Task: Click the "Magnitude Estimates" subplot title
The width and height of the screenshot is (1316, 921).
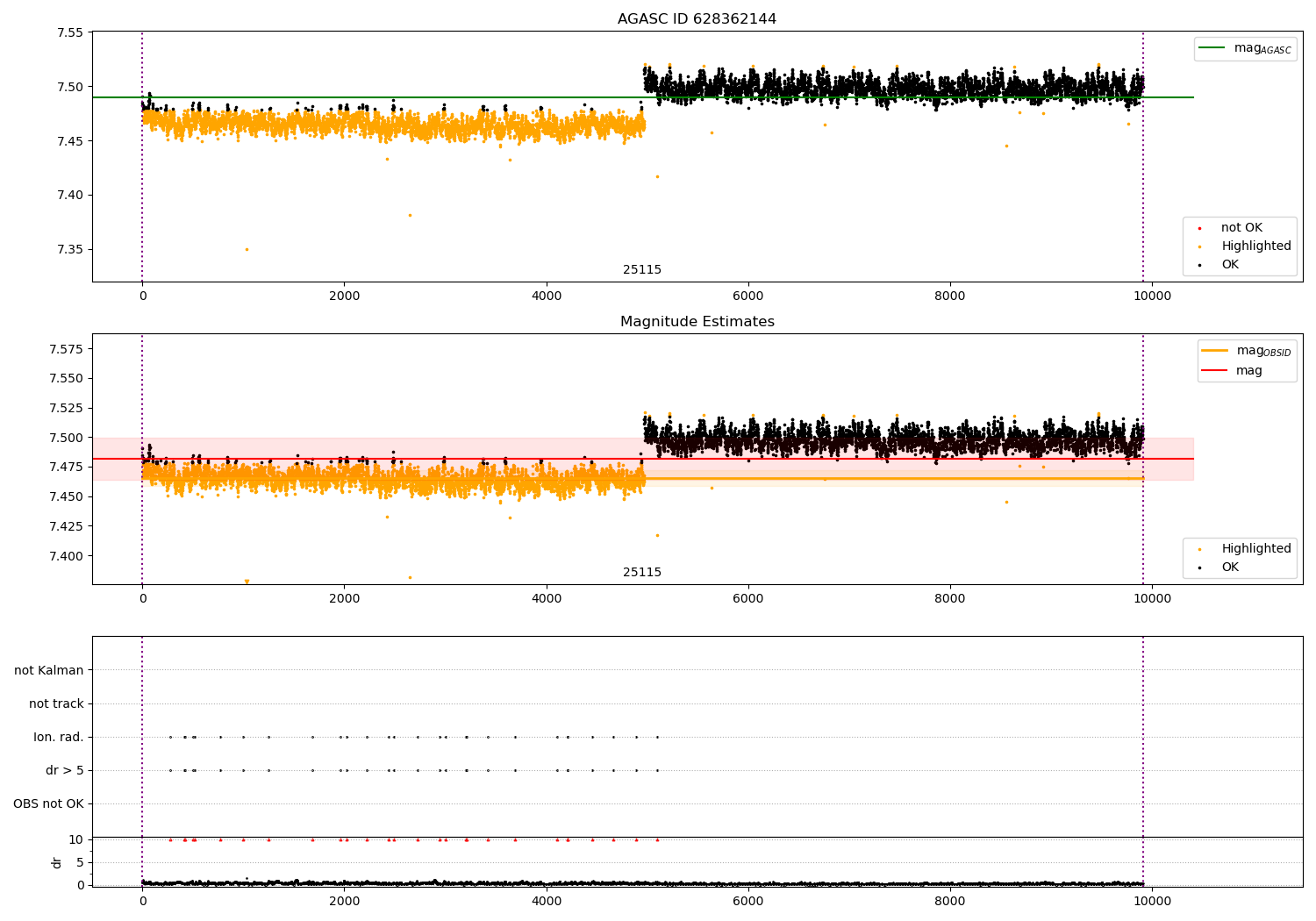Action: click(x=697, y=321)
